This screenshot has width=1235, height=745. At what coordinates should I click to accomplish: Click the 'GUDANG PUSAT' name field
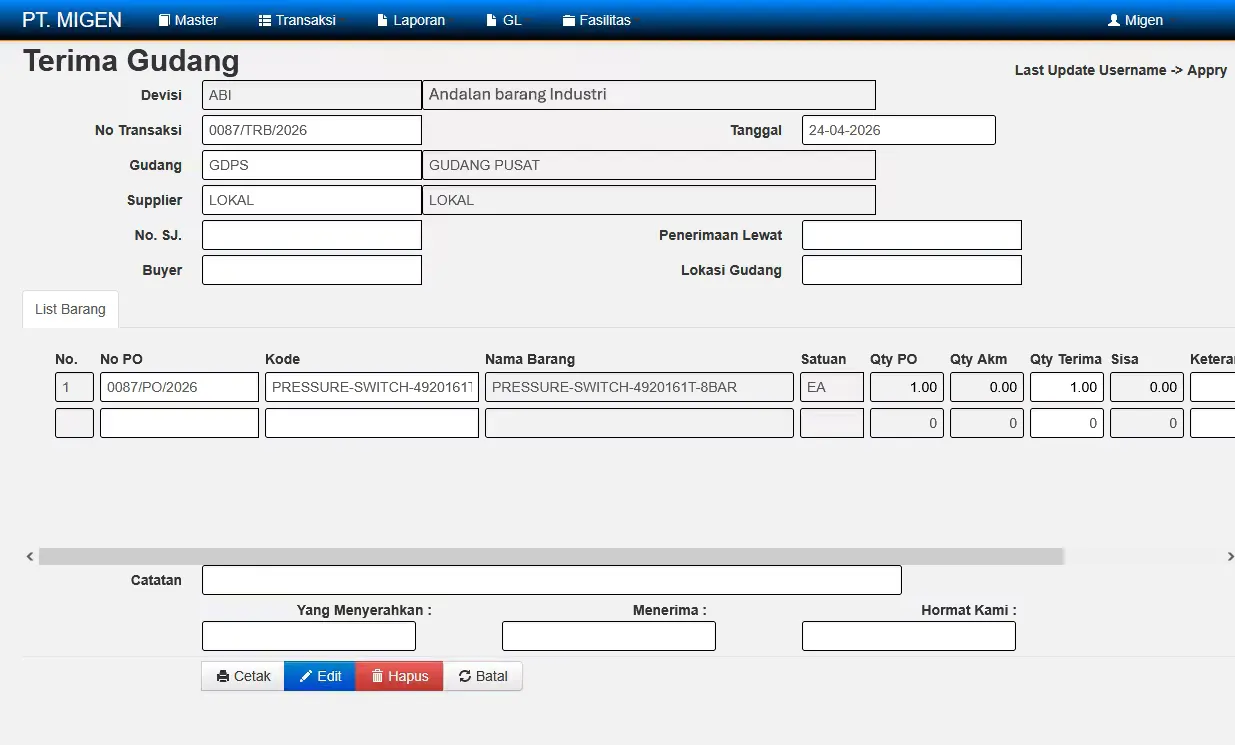click(649, 165)
